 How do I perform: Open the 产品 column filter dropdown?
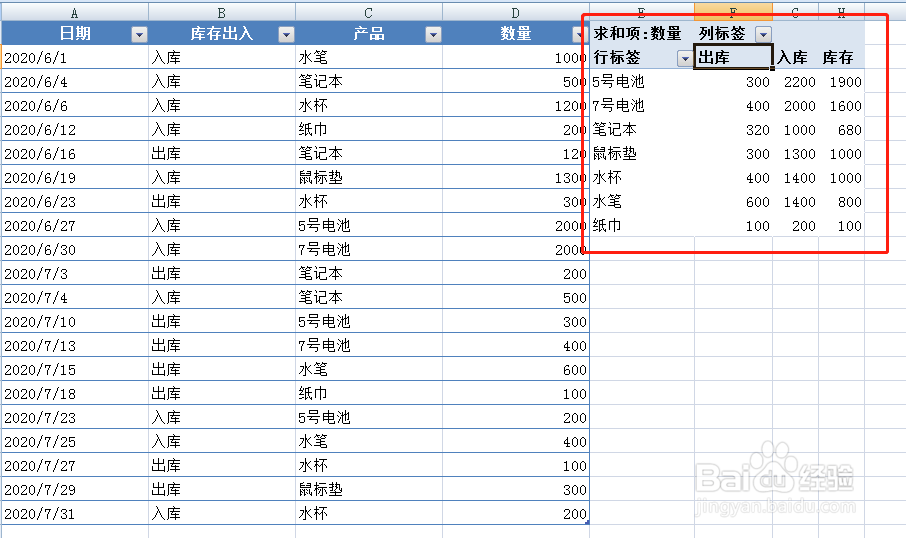point(433,35)
